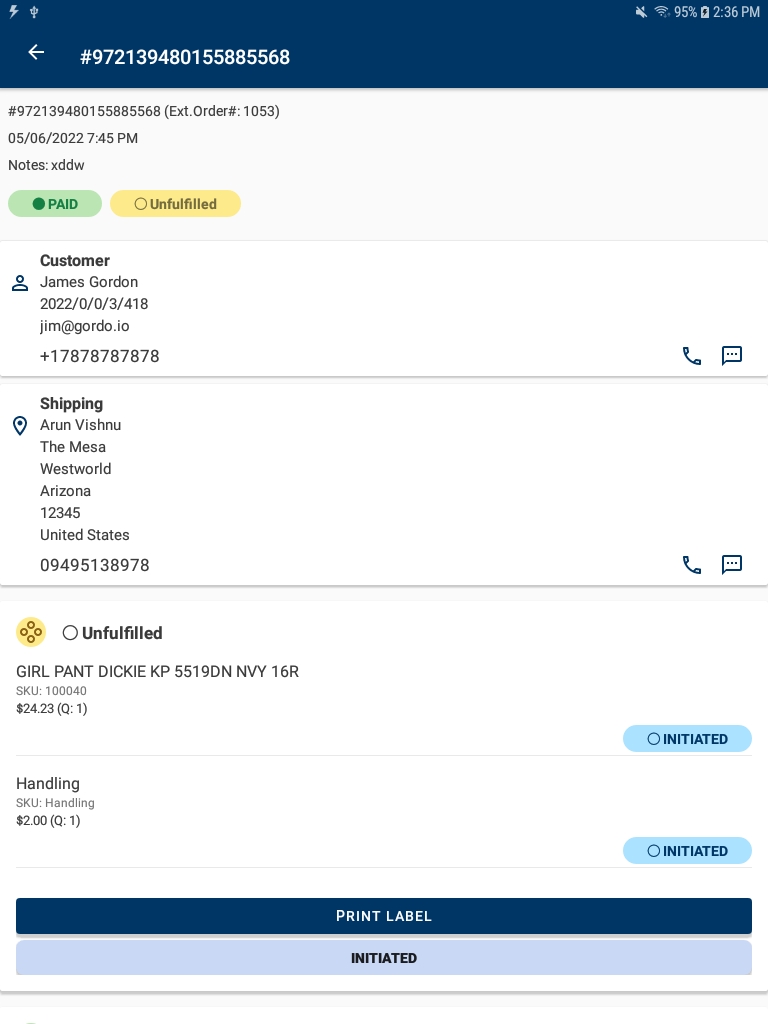Open GIRL PANT DICKIE KP item row

tap(157, 672)
